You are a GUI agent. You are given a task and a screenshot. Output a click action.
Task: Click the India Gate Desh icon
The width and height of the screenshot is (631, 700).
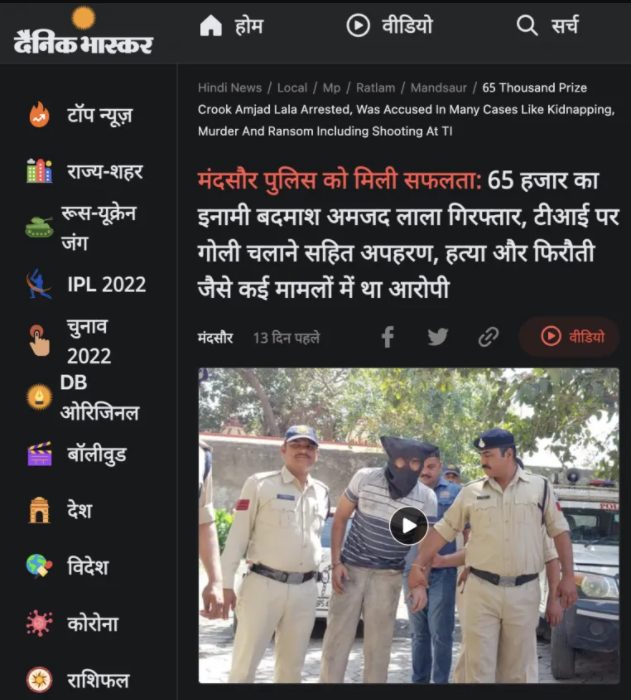coord(39,510)
